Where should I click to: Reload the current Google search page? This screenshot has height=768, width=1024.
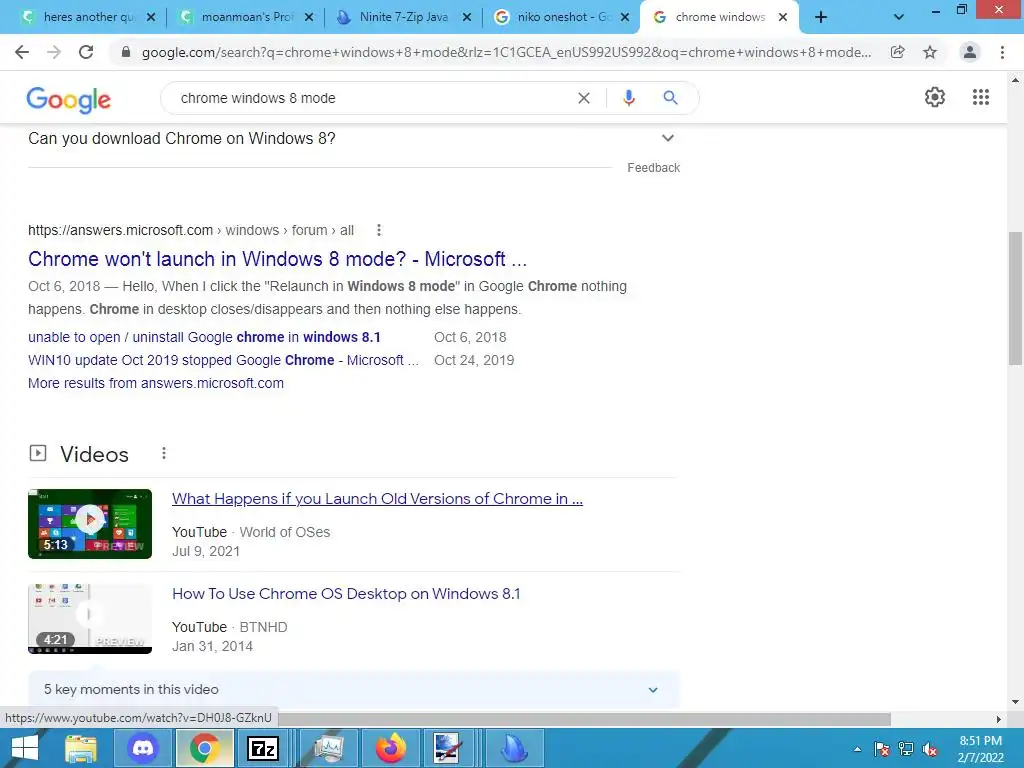click(86, 52)
